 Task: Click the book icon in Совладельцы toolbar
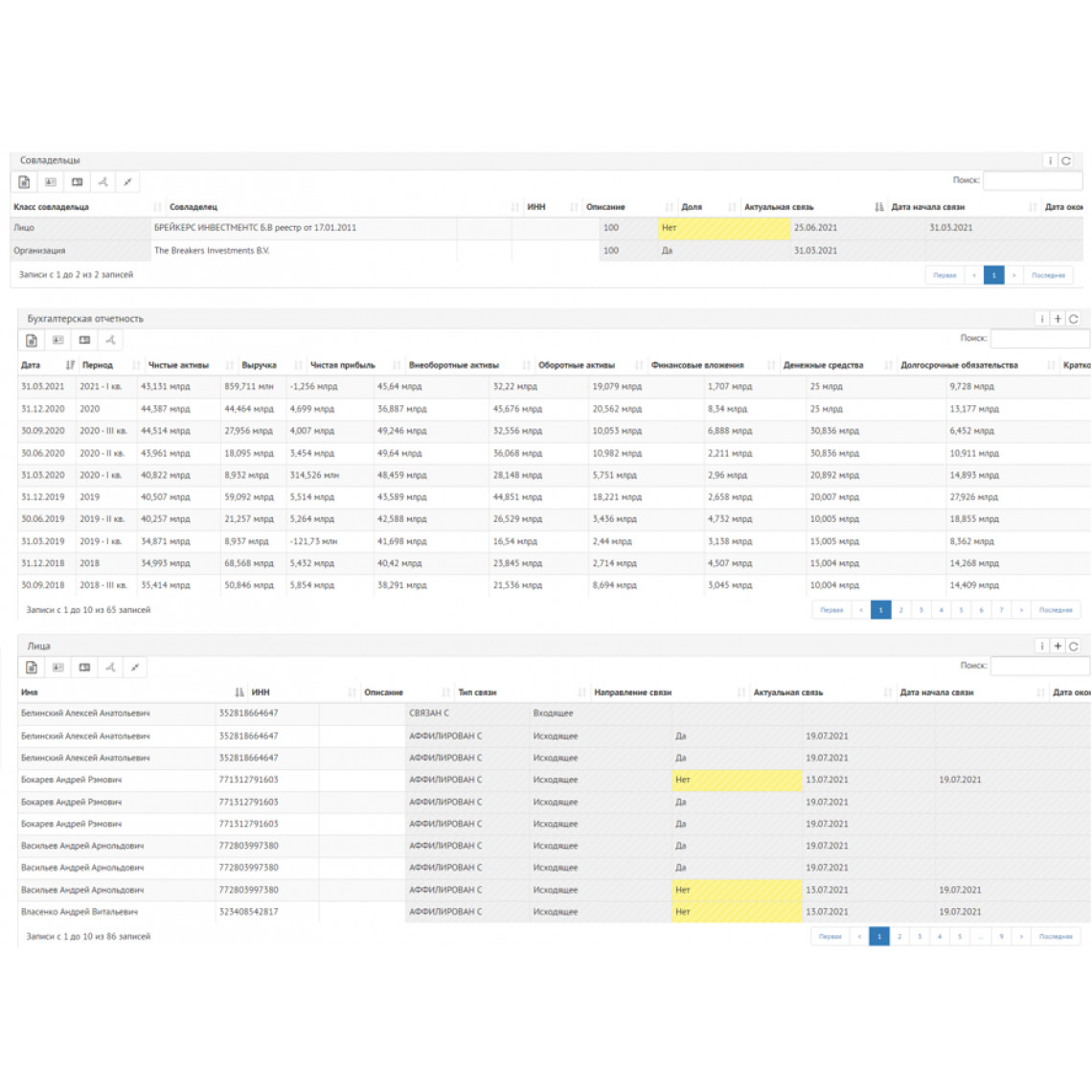[78, 182]
